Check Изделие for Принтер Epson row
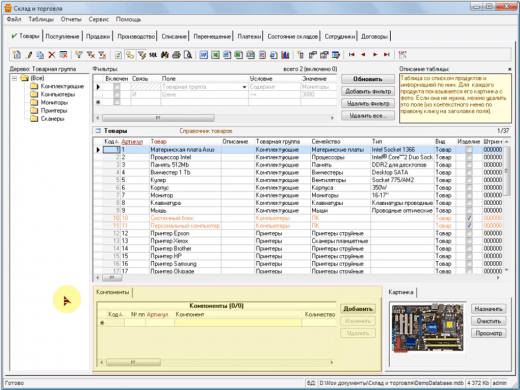Image resolution: width=520 pixels, height=390 pixels. (469, 233)
